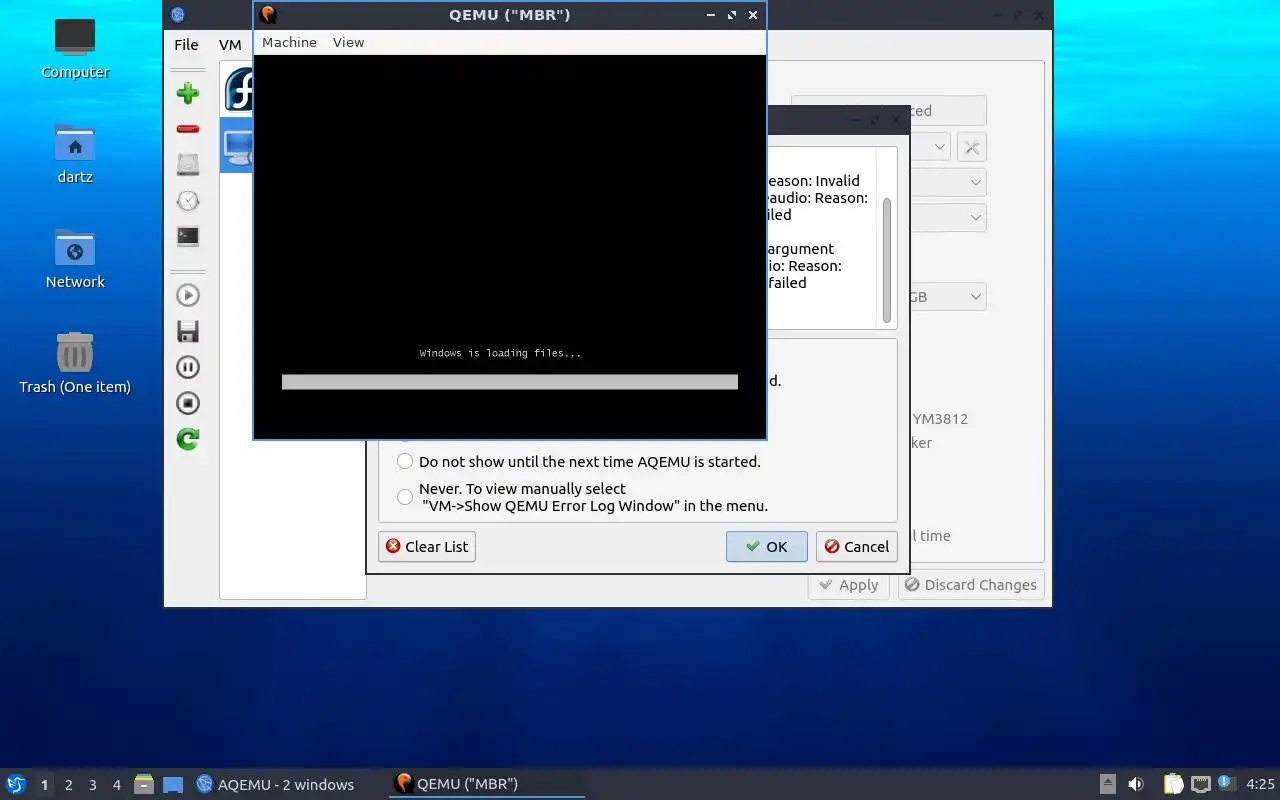Click the Clear List button
This screenshot has height=800, width=1280.
427,546
